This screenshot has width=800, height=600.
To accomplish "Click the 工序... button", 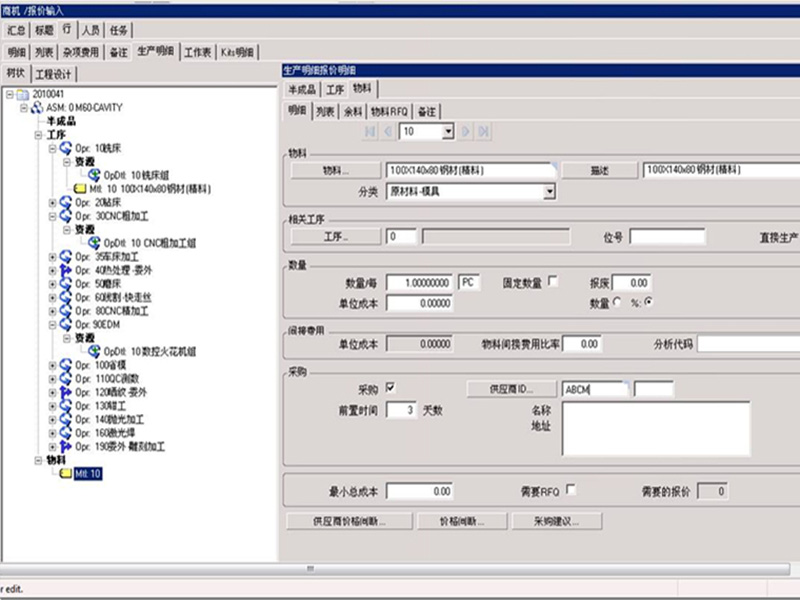I will (336, 237).
